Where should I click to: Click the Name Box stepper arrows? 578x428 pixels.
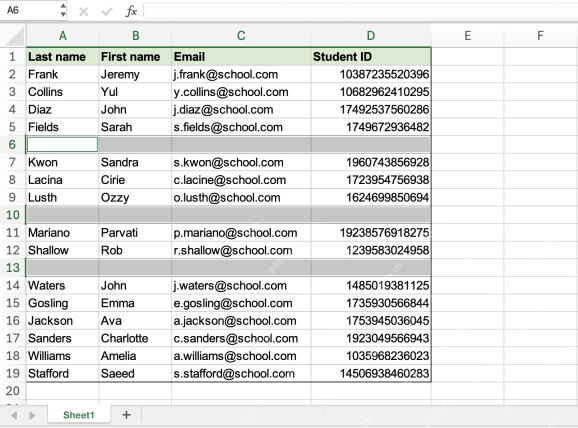(x=63, y=10)
